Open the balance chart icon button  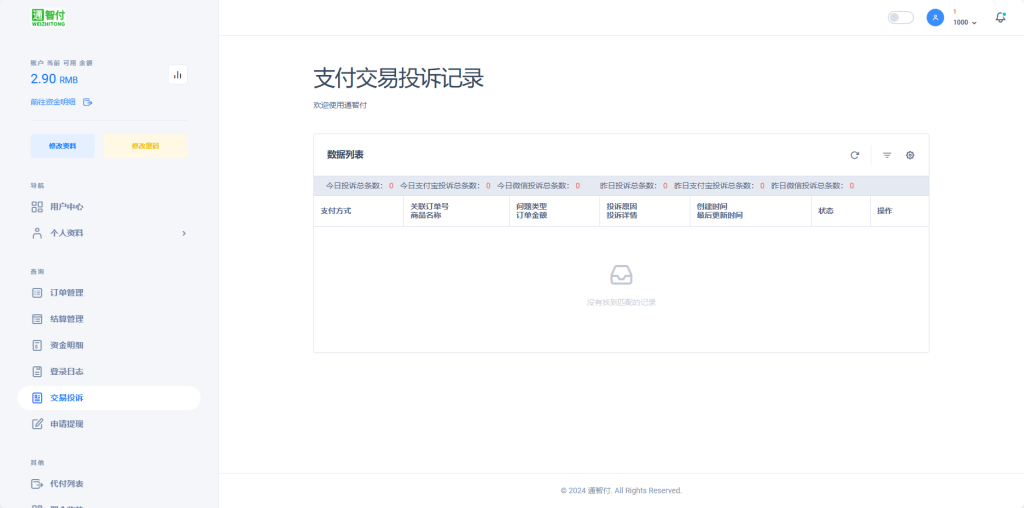(178, 75)
